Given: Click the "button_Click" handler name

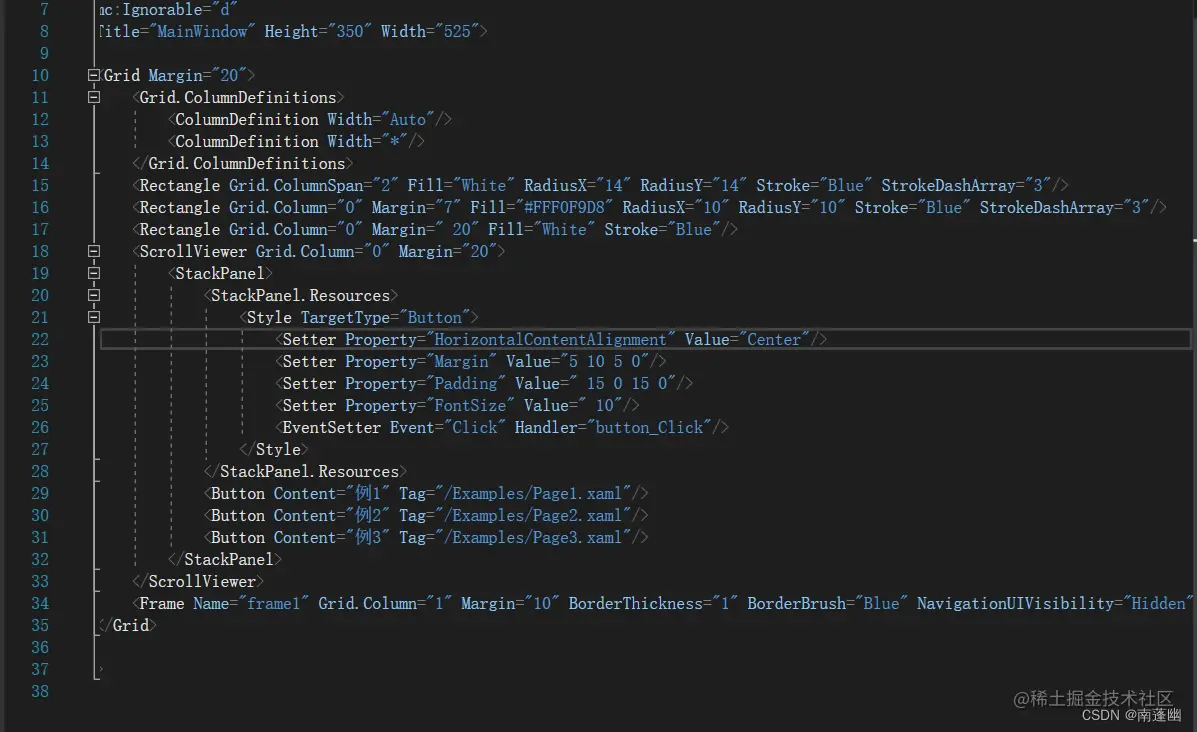Looking at the screenshot, I should click(x=649, y=427).
